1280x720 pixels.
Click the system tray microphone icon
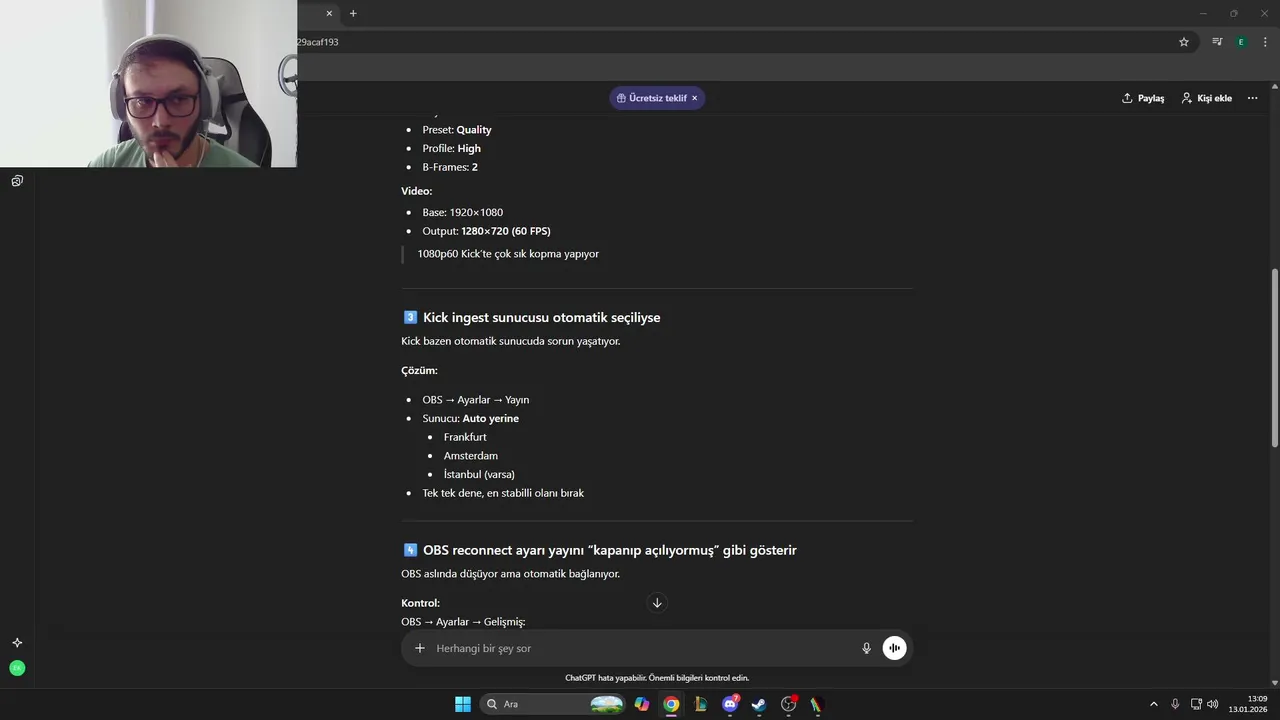point(1175,704)
